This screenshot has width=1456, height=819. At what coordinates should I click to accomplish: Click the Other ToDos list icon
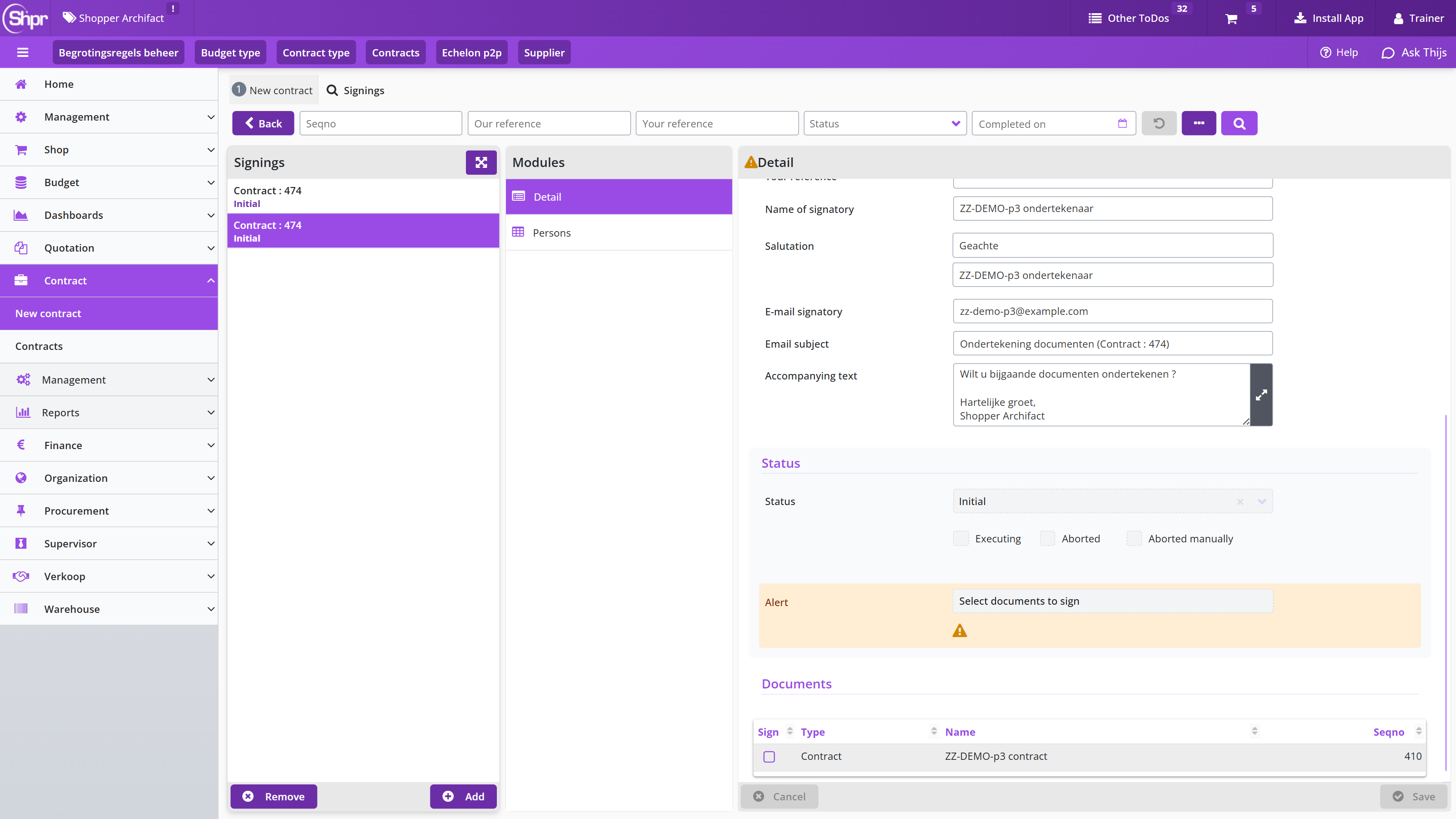pos(1095,18)
